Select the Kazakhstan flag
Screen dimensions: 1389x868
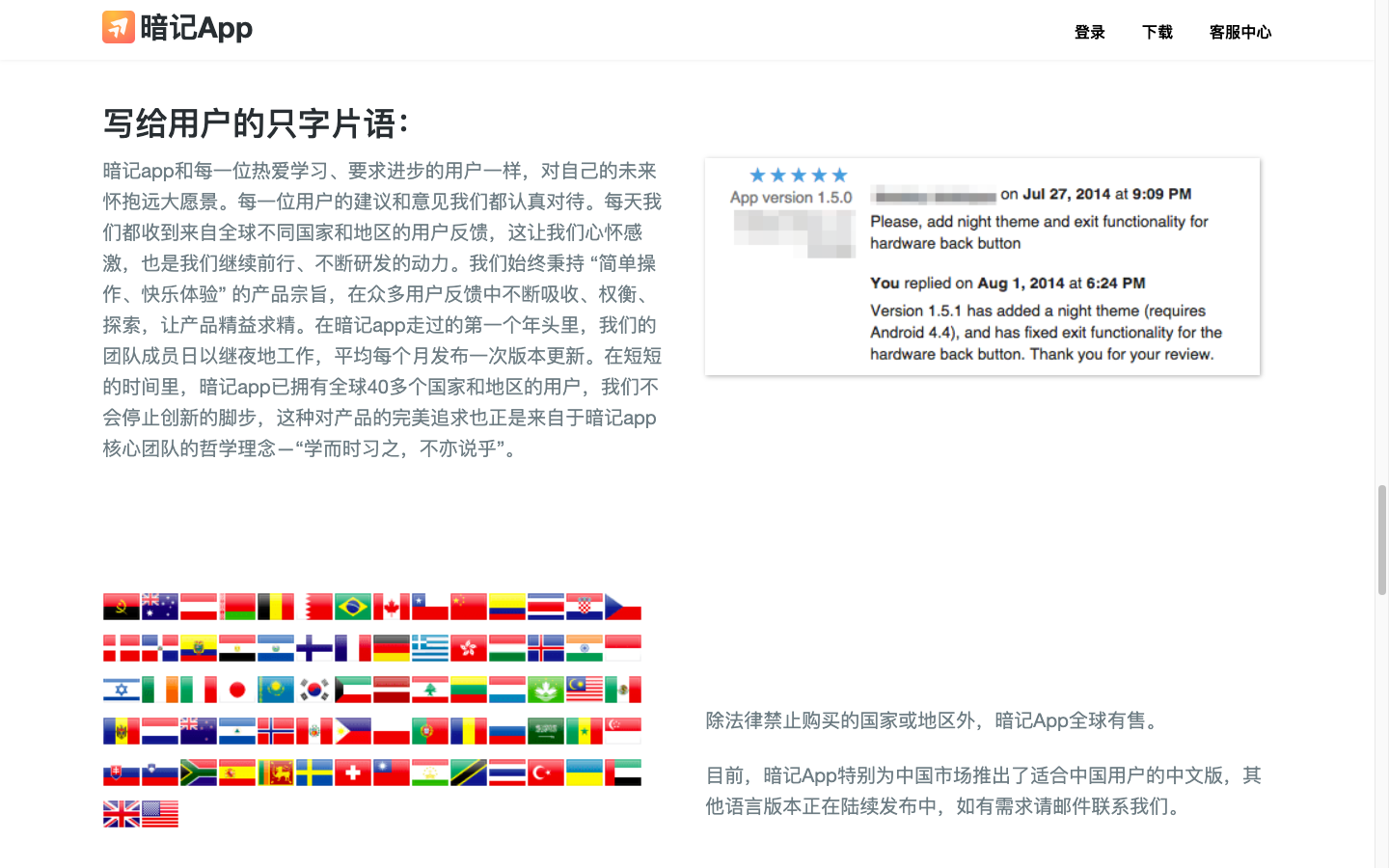pyautogui.click(x=276, y=690)
